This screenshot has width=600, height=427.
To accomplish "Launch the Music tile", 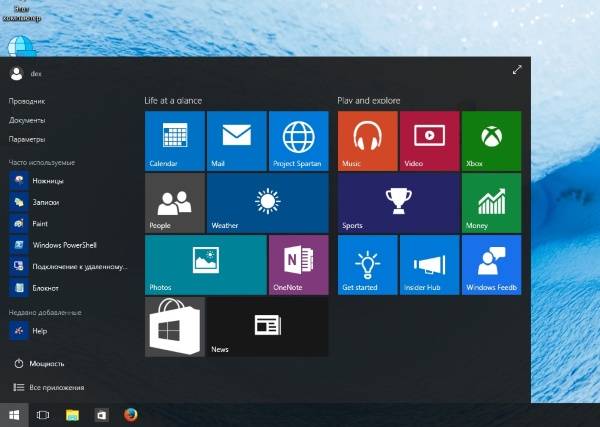I will pyautogui.click(x=368, y=141).
